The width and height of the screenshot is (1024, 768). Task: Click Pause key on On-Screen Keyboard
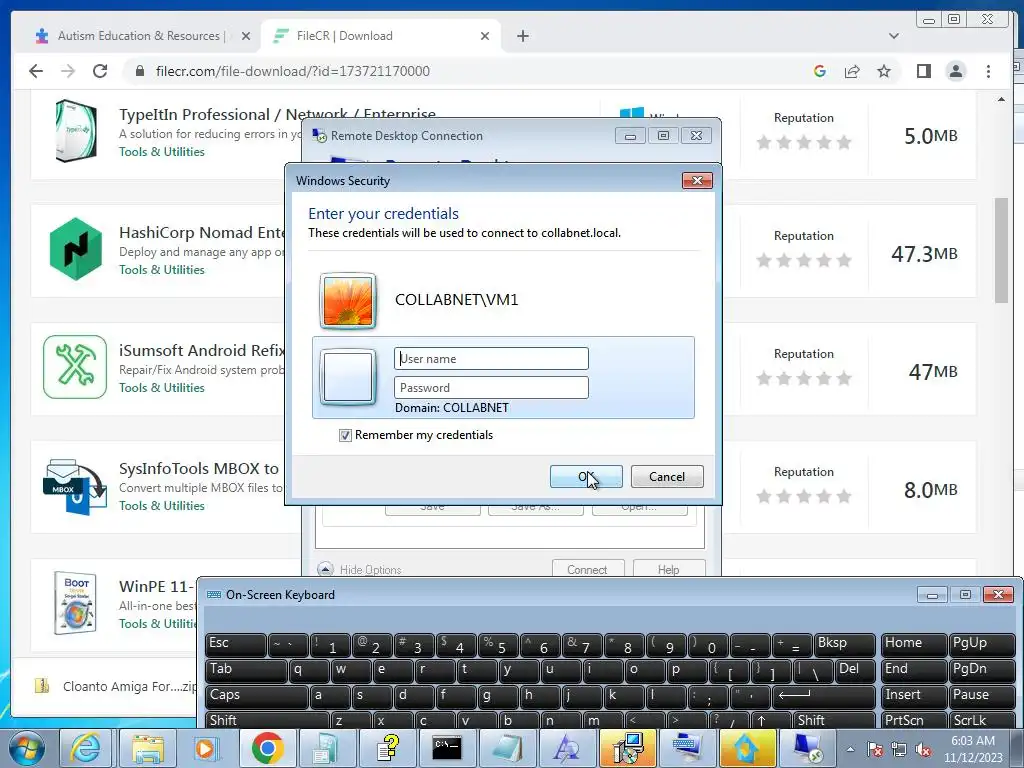click(x=981, y=697)
